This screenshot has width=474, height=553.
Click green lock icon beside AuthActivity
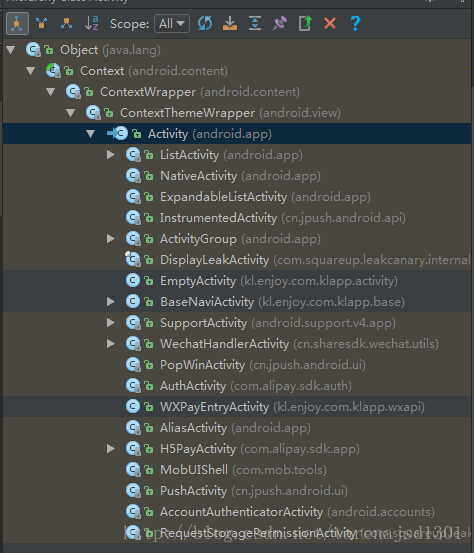coord(149,386)
